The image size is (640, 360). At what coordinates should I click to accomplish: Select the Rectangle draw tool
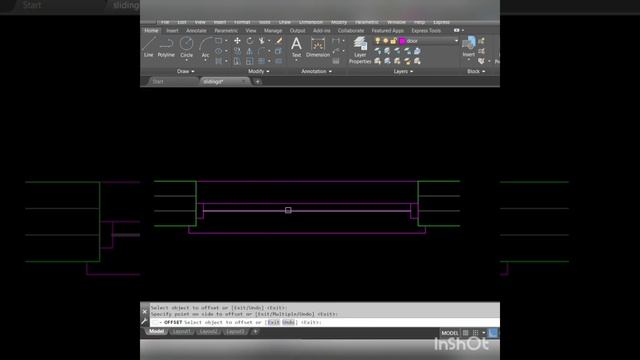pyautogui.click(x=219, y=41)
